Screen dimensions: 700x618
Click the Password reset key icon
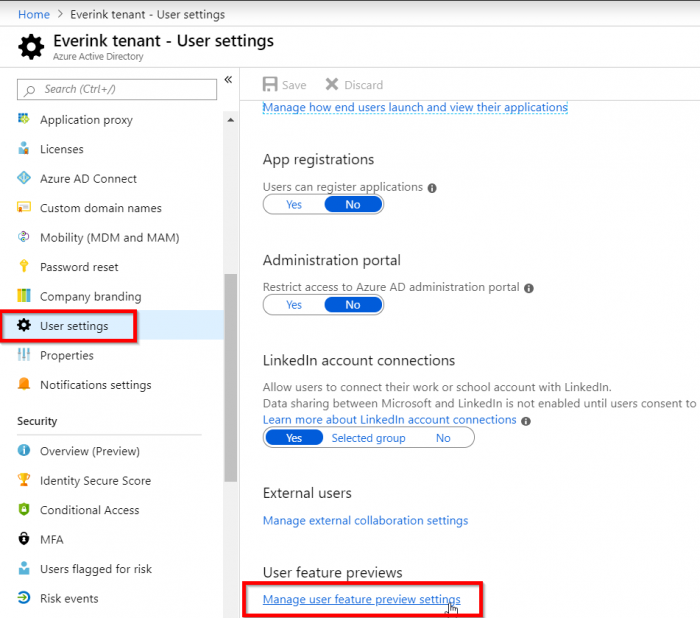pyautogui.click(x=24, y=266)
